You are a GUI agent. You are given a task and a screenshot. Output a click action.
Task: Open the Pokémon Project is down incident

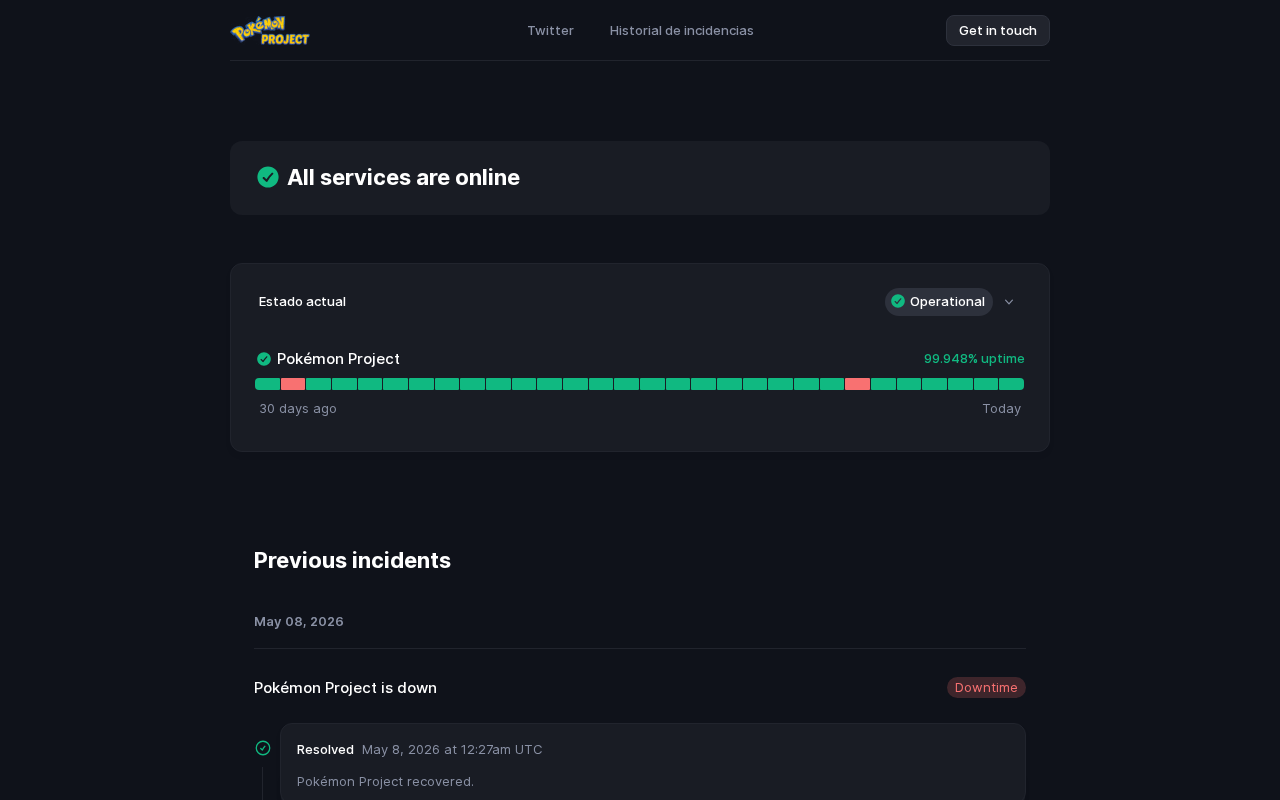tap(345, 687)
